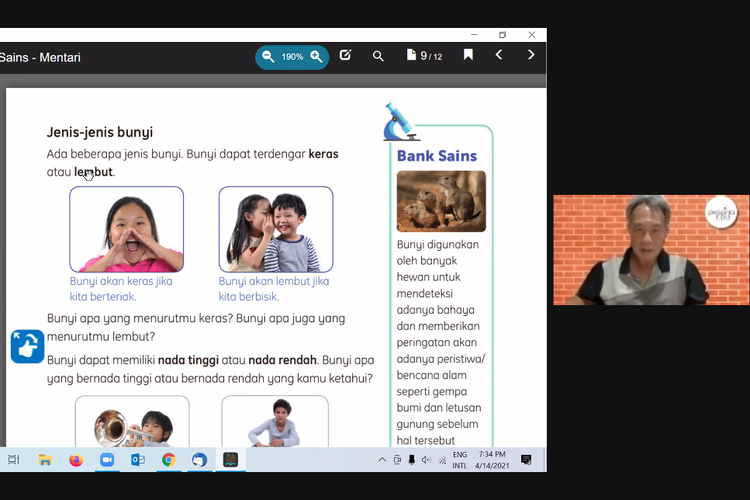
Task: Click the search magnifier in the toolbar
Action: coord(378,56)
